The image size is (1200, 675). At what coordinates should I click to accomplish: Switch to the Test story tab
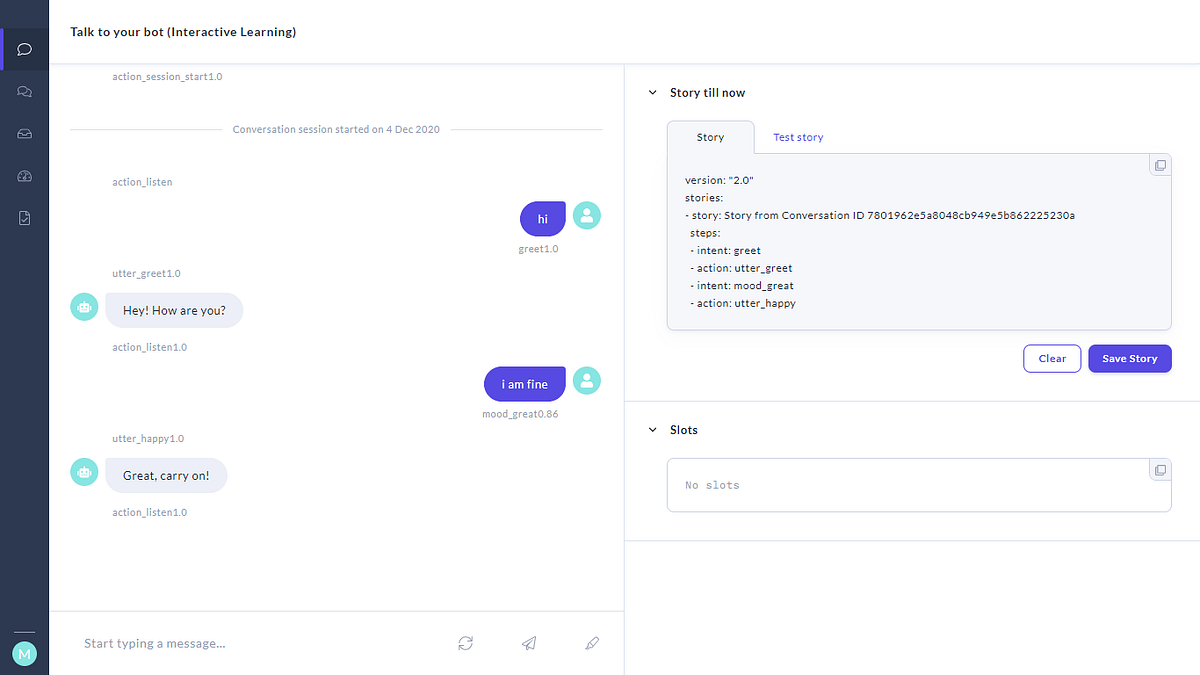pyautogui.click(x=797, y=137)
